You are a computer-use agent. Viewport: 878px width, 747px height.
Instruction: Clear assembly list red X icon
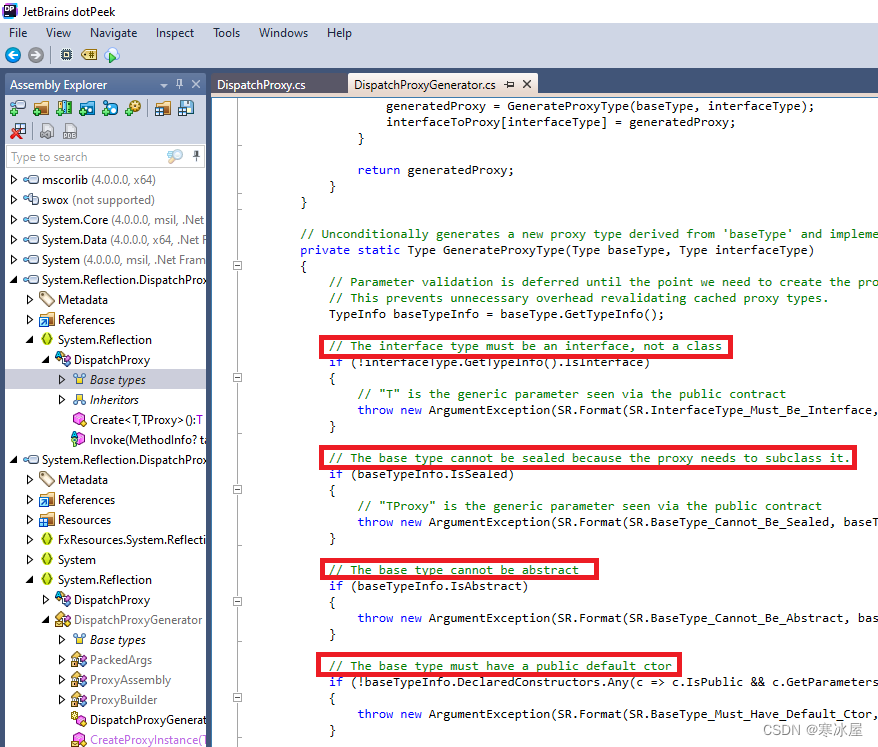[18, 132]
